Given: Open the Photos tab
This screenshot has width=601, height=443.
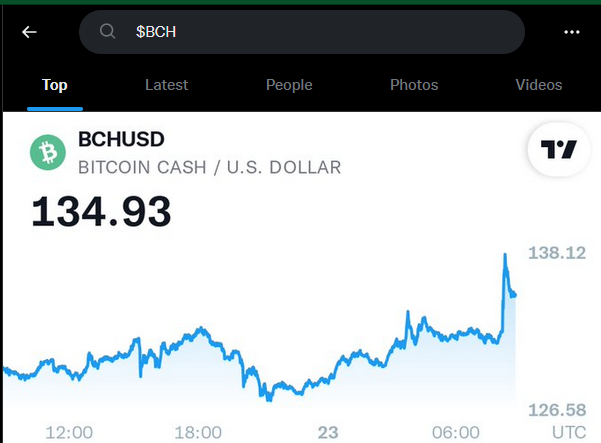Looking at the screenshot, I should [414, 85].
